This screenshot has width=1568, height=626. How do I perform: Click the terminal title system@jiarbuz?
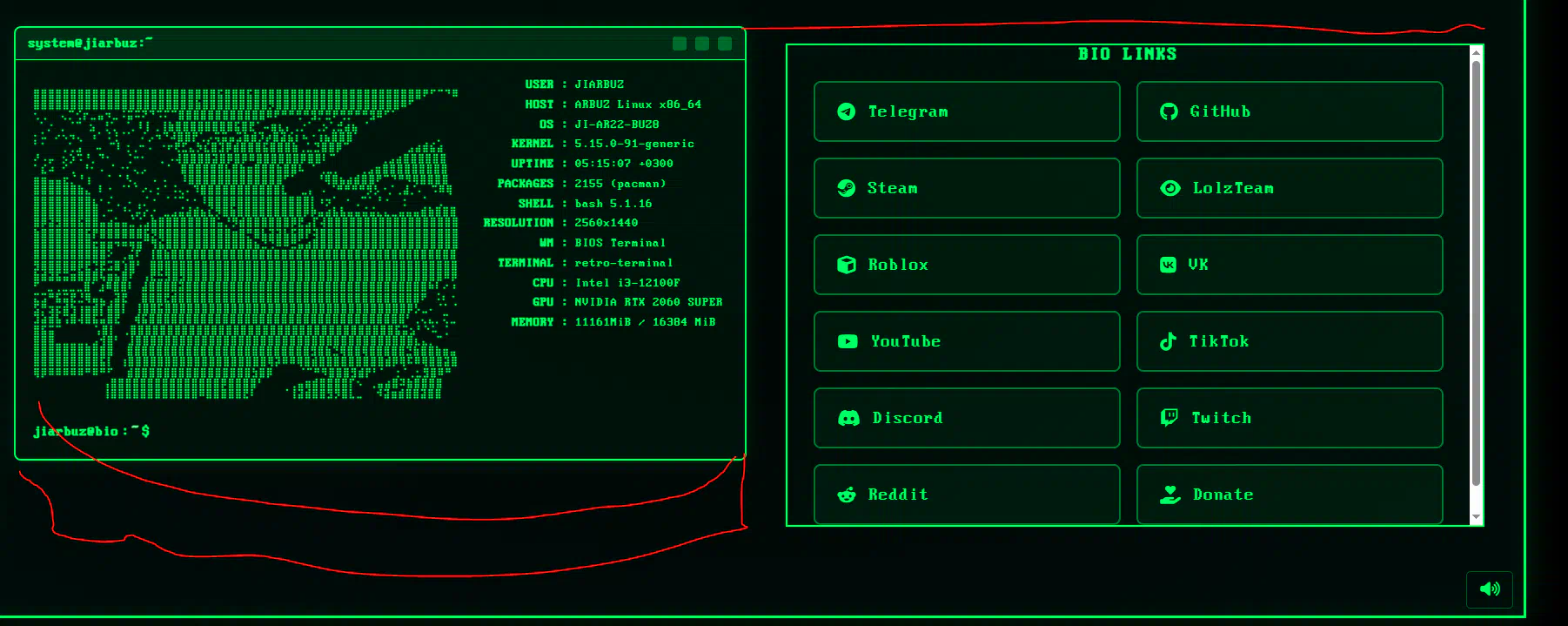90,43
